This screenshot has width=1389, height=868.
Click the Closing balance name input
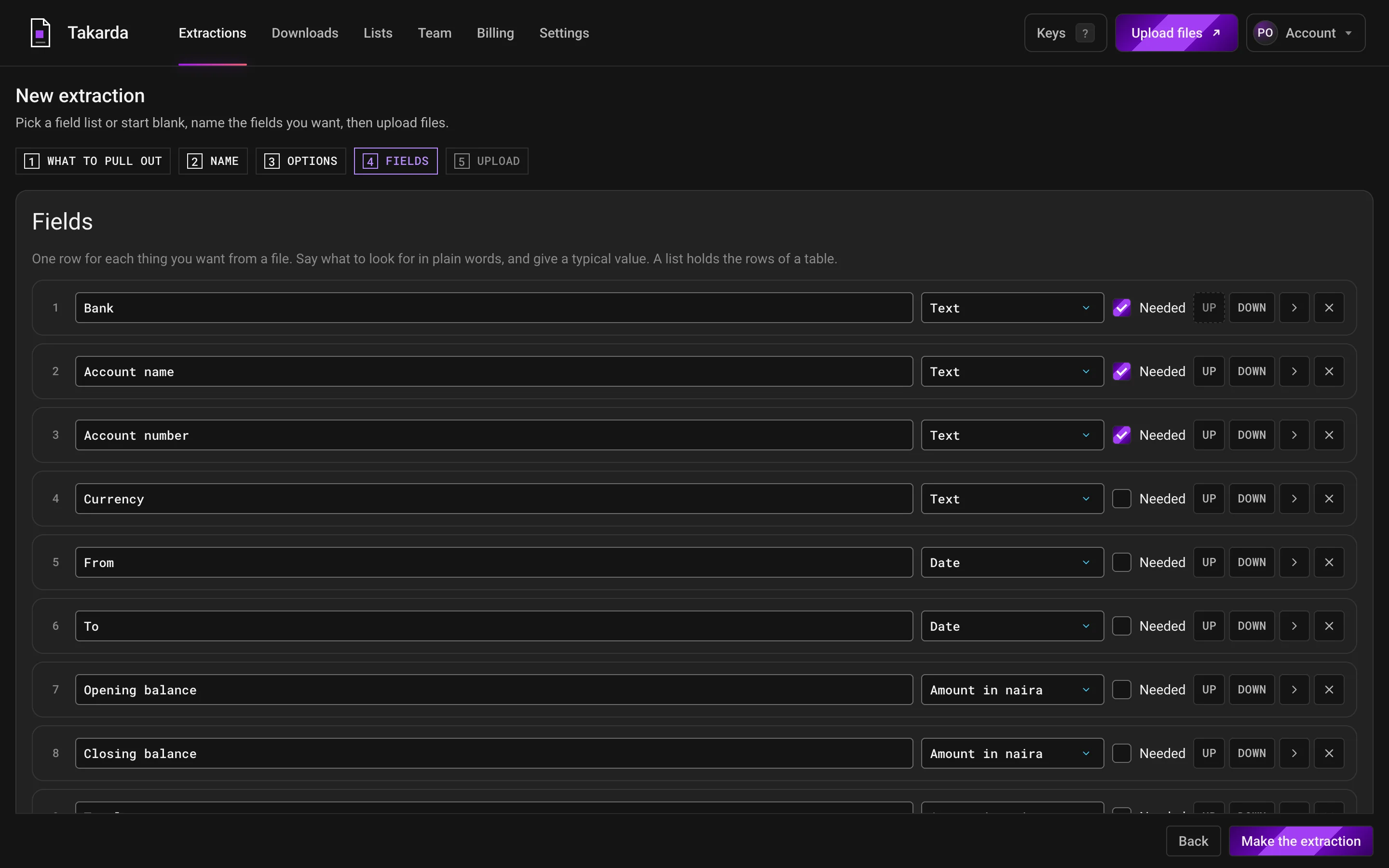tap(493, 753)
